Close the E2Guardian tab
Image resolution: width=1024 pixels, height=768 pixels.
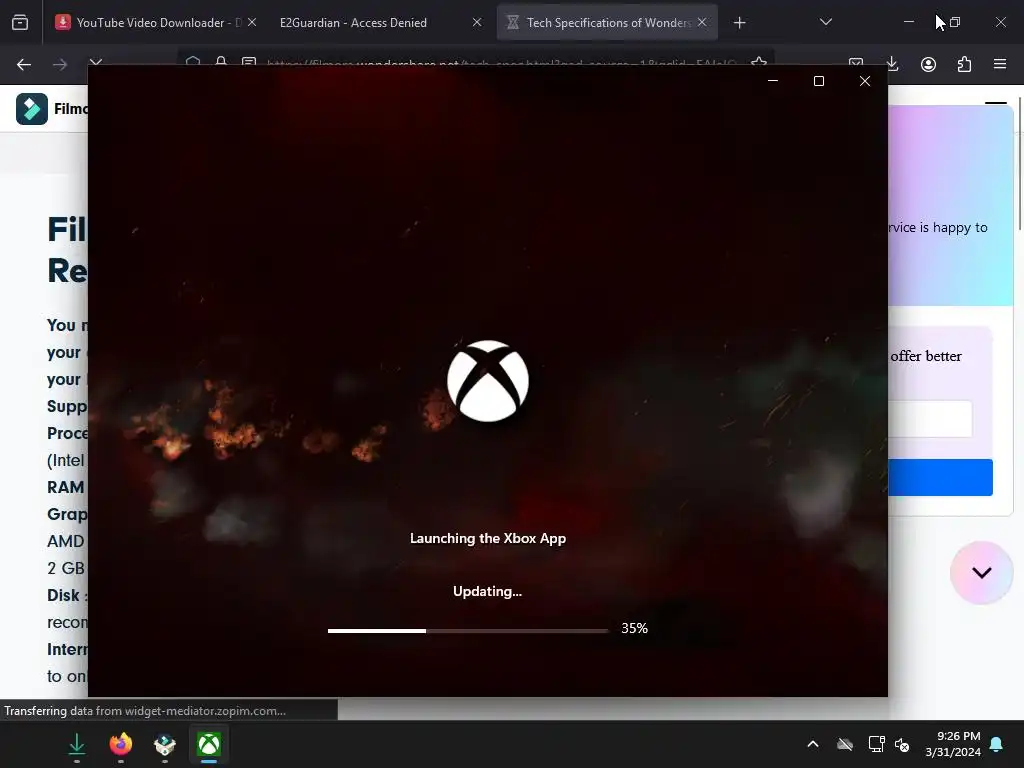(x=477, y=22)
